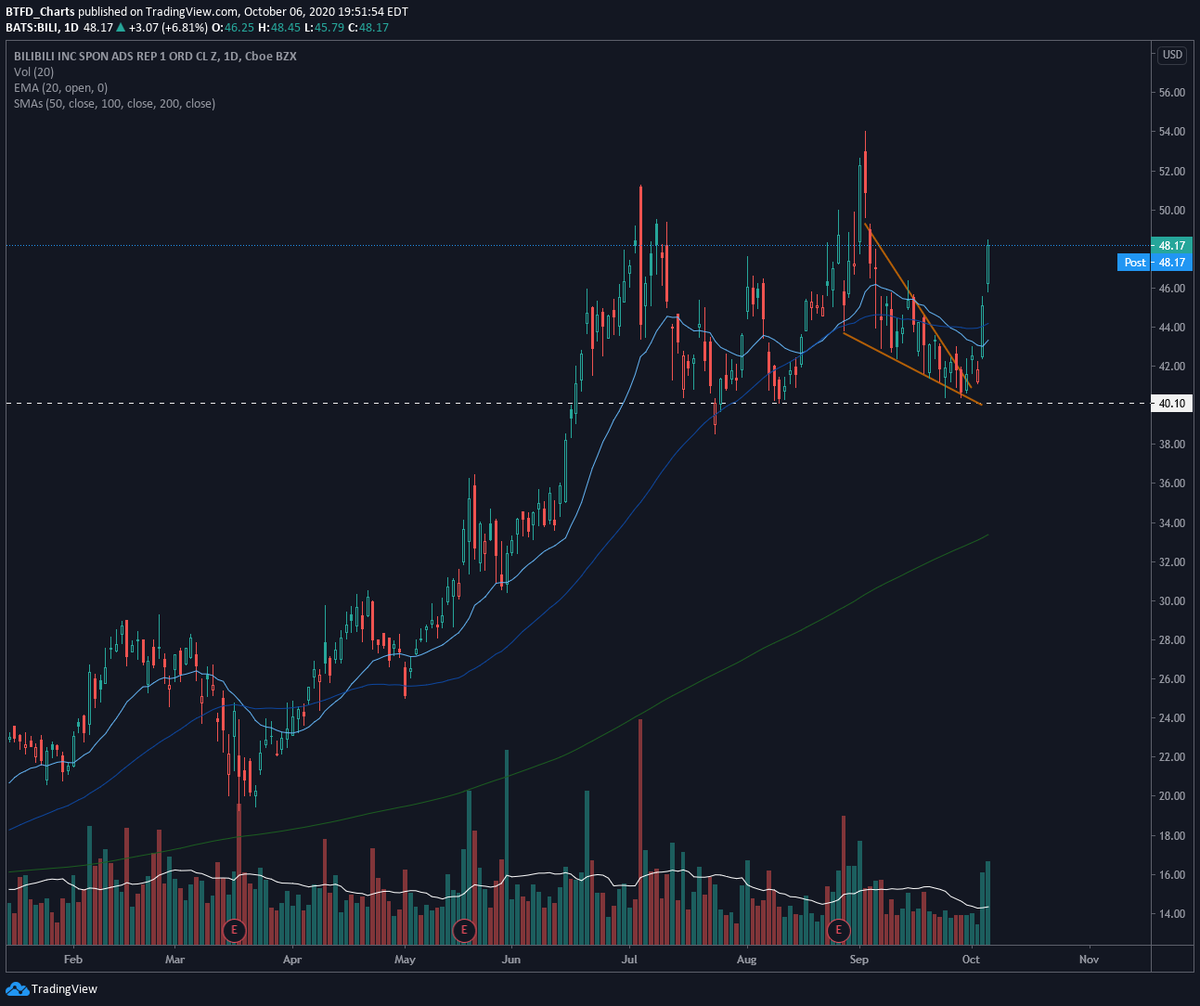Click the 26.00 price axis label

[1171, 679]
